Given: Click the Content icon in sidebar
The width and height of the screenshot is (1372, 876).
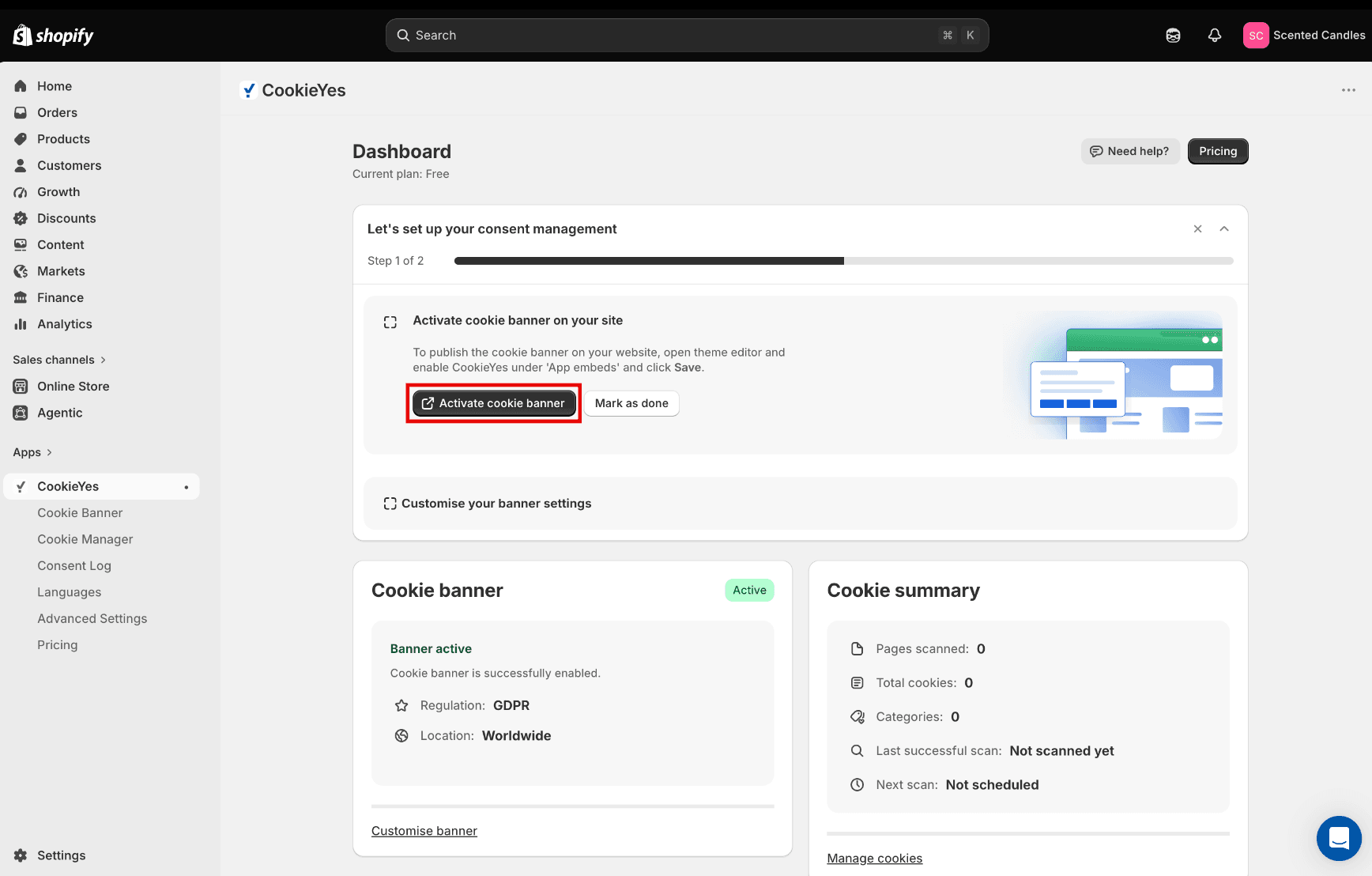Looking at the screenshot, I should coord(21,245).
